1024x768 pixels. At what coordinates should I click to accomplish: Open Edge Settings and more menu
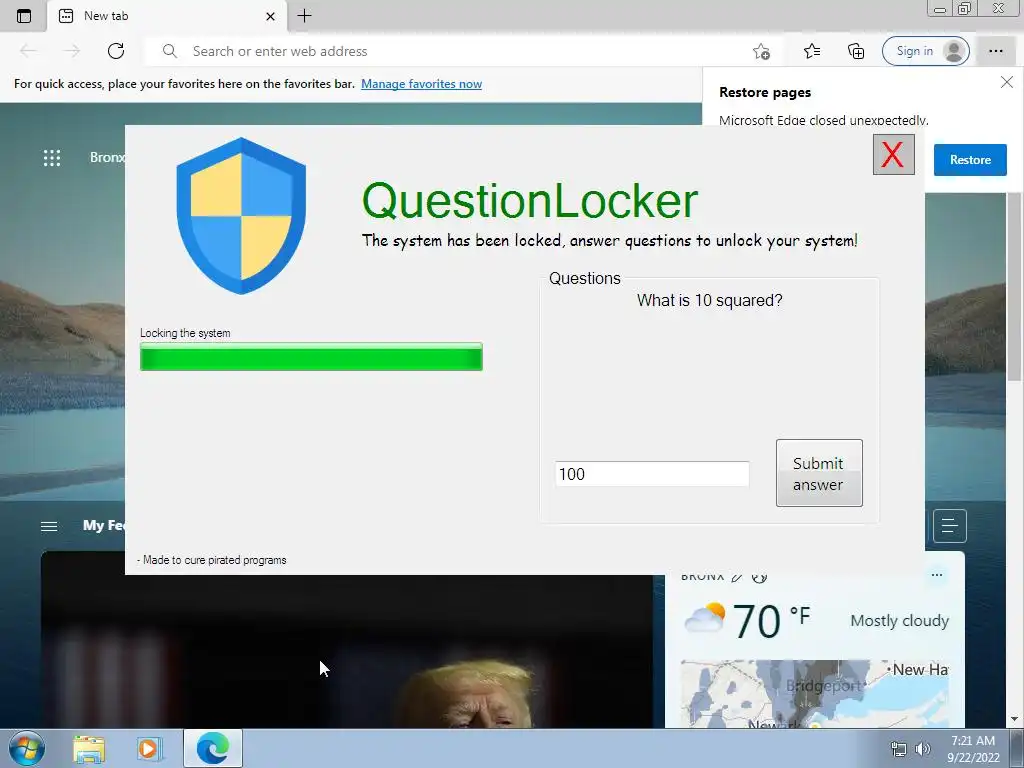click(995, 51)
